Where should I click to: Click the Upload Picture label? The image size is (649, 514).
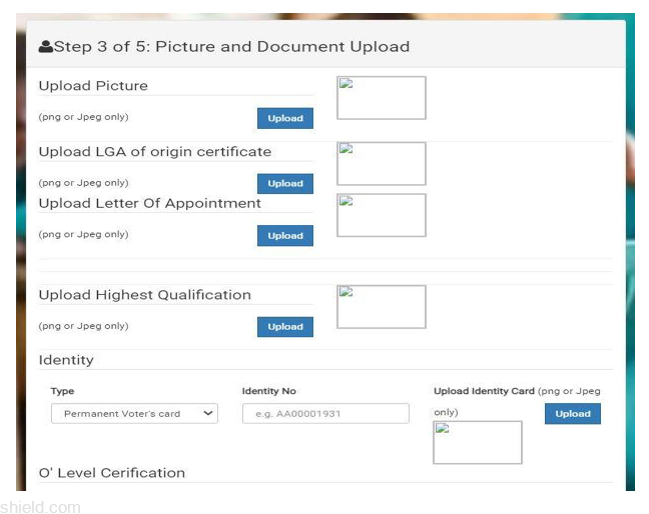pos(93,86)
